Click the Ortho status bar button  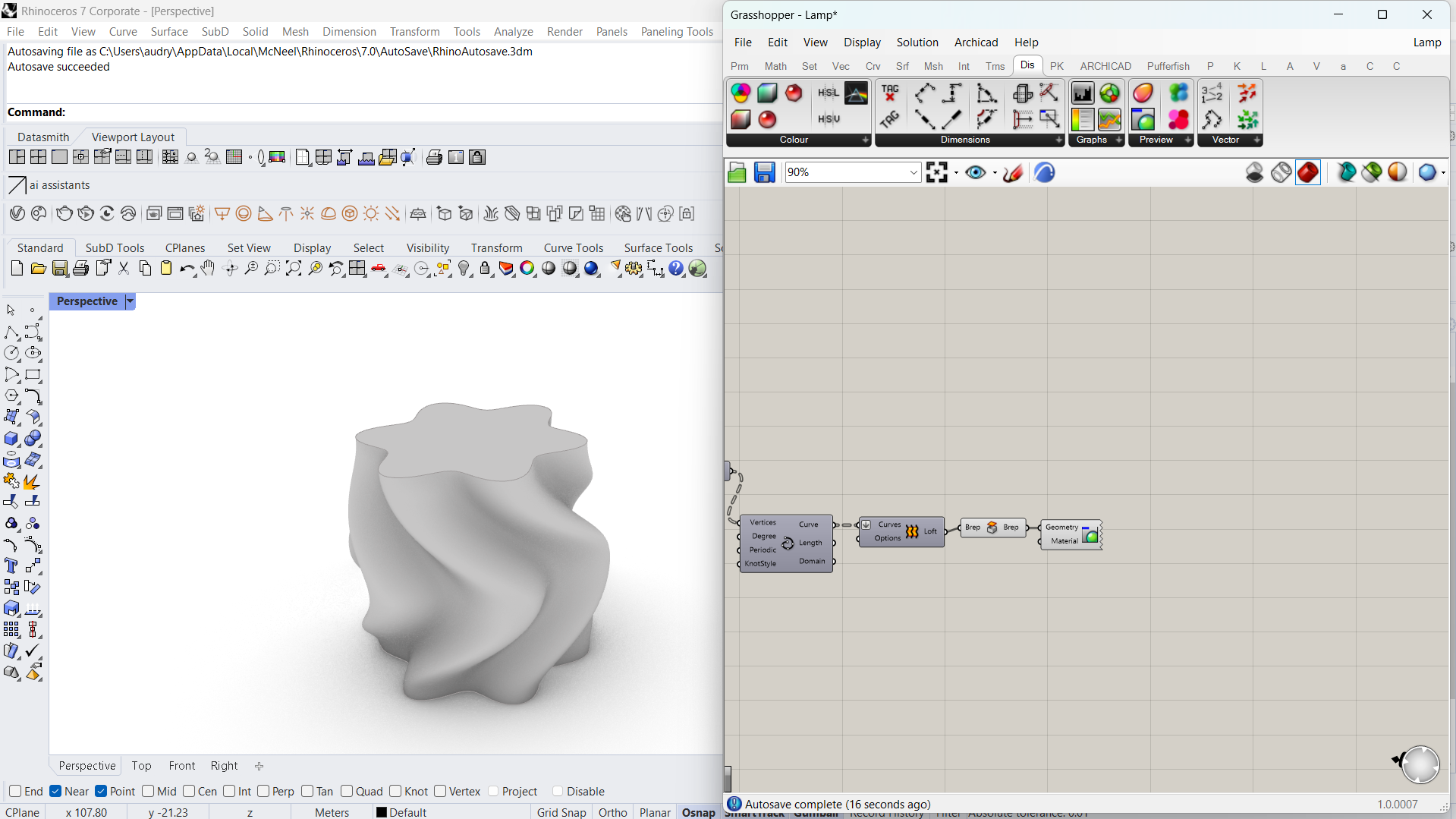tap(612, 812)
